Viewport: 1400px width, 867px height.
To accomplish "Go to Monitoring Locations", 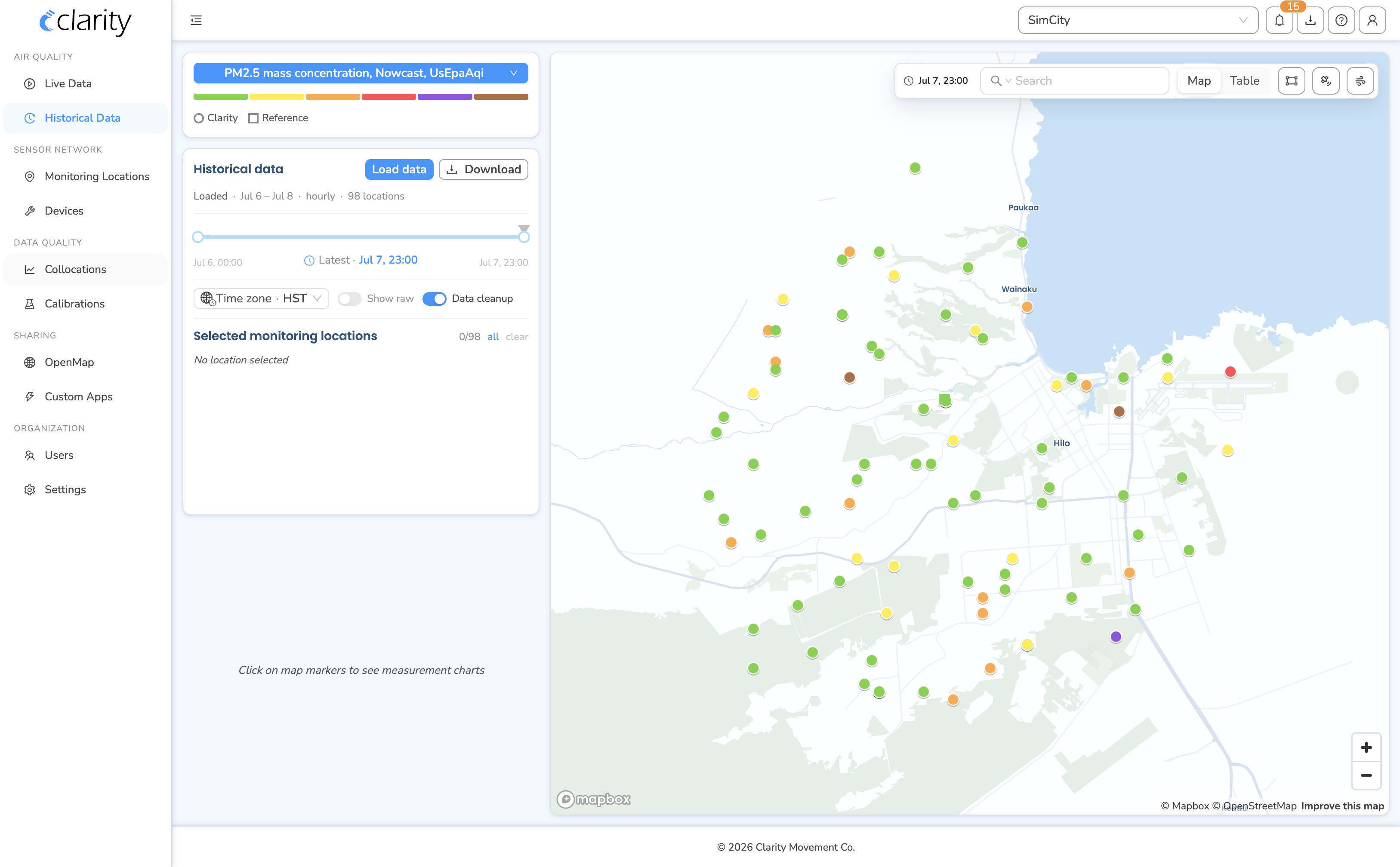I will click(86, 177).
